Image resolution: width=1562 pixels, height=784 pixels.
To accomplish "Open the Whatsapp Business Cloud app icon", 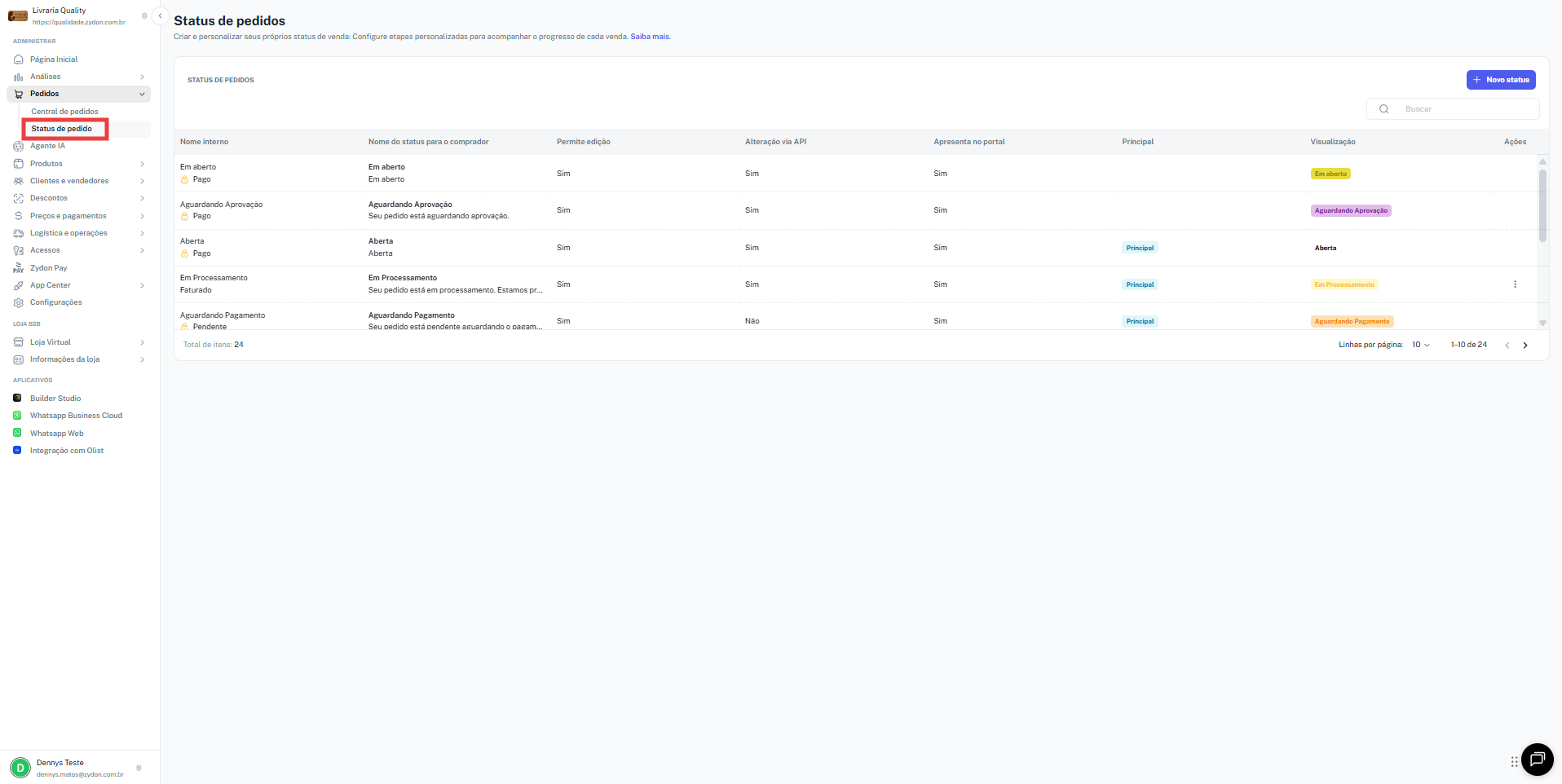I will coord(17,416).
